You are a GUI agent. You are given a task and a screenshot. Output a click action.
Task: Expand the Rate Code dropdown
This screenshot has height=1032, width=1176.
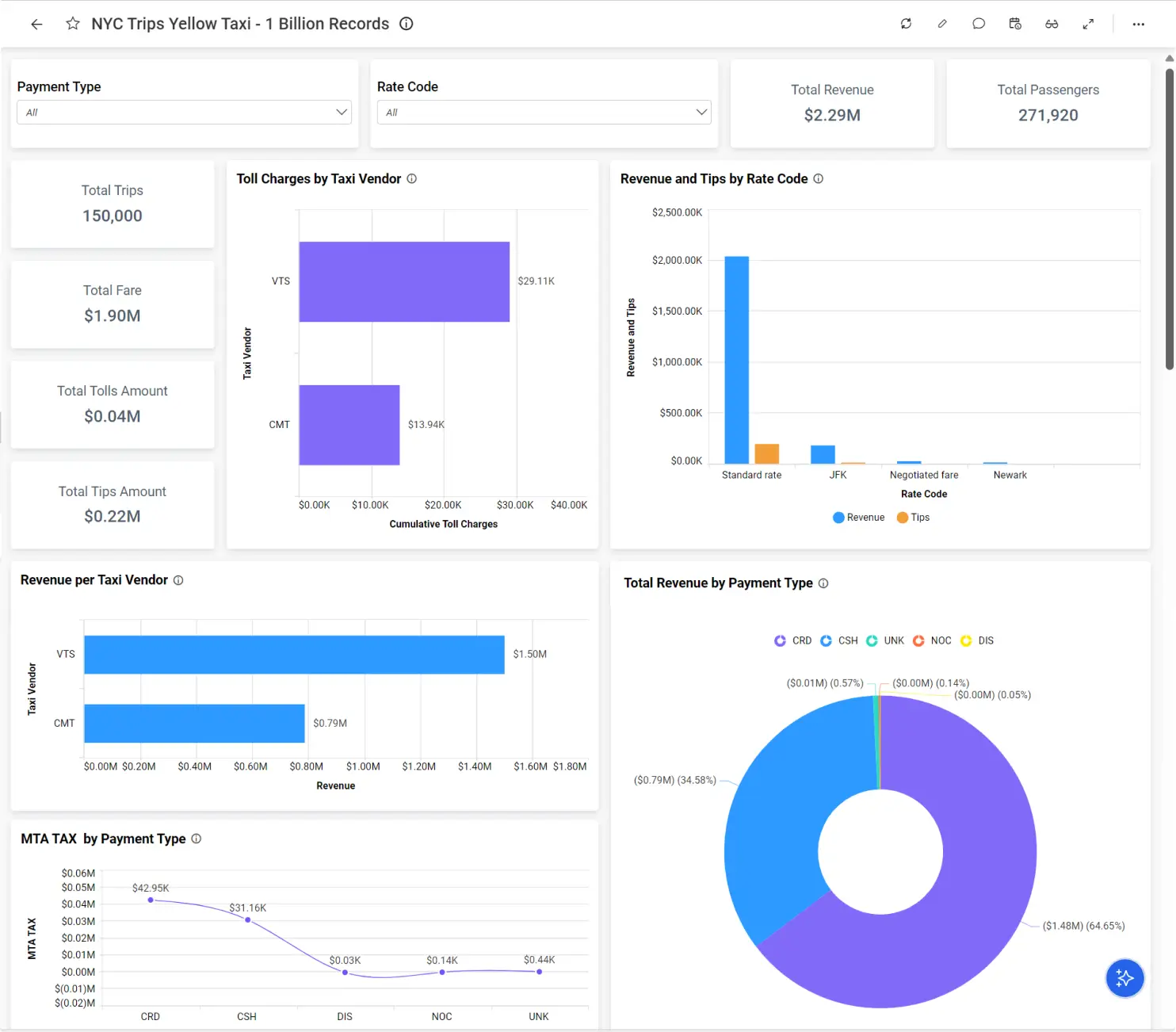[544, 113]
